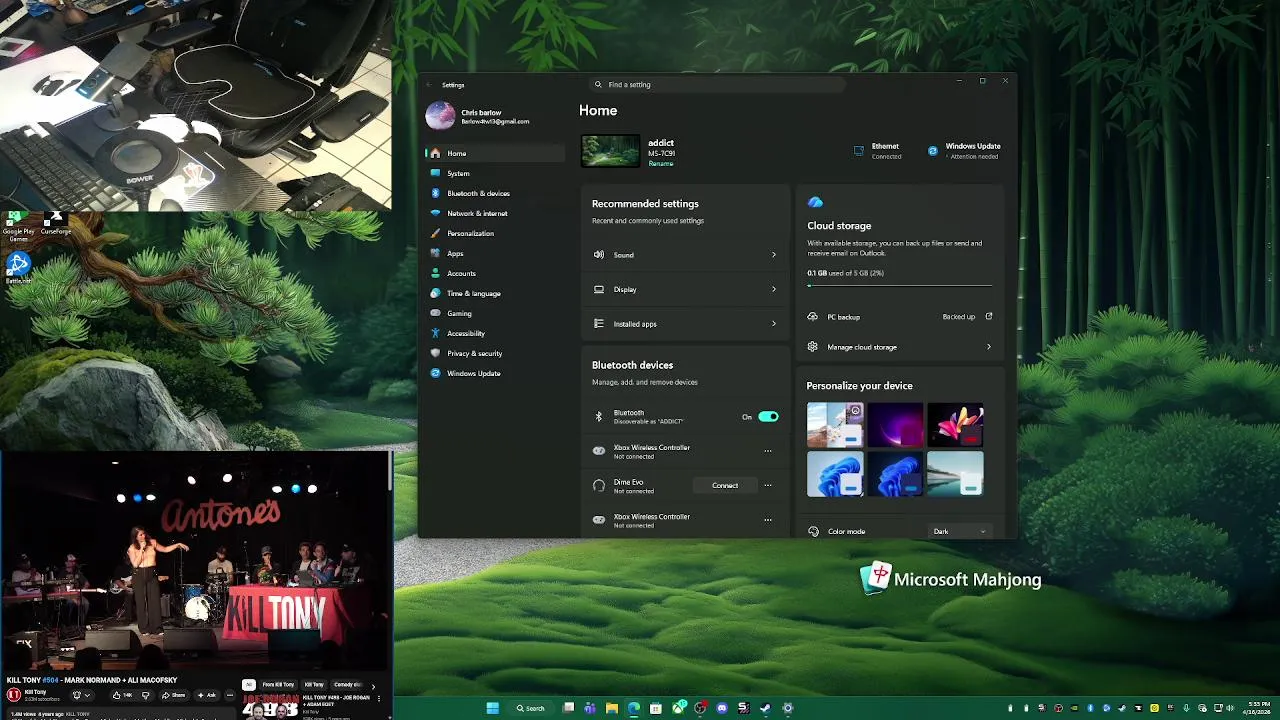Select the light blue bloom theme
The width and height of the screenshot is (1280, 720).
(x=835, y=474)
